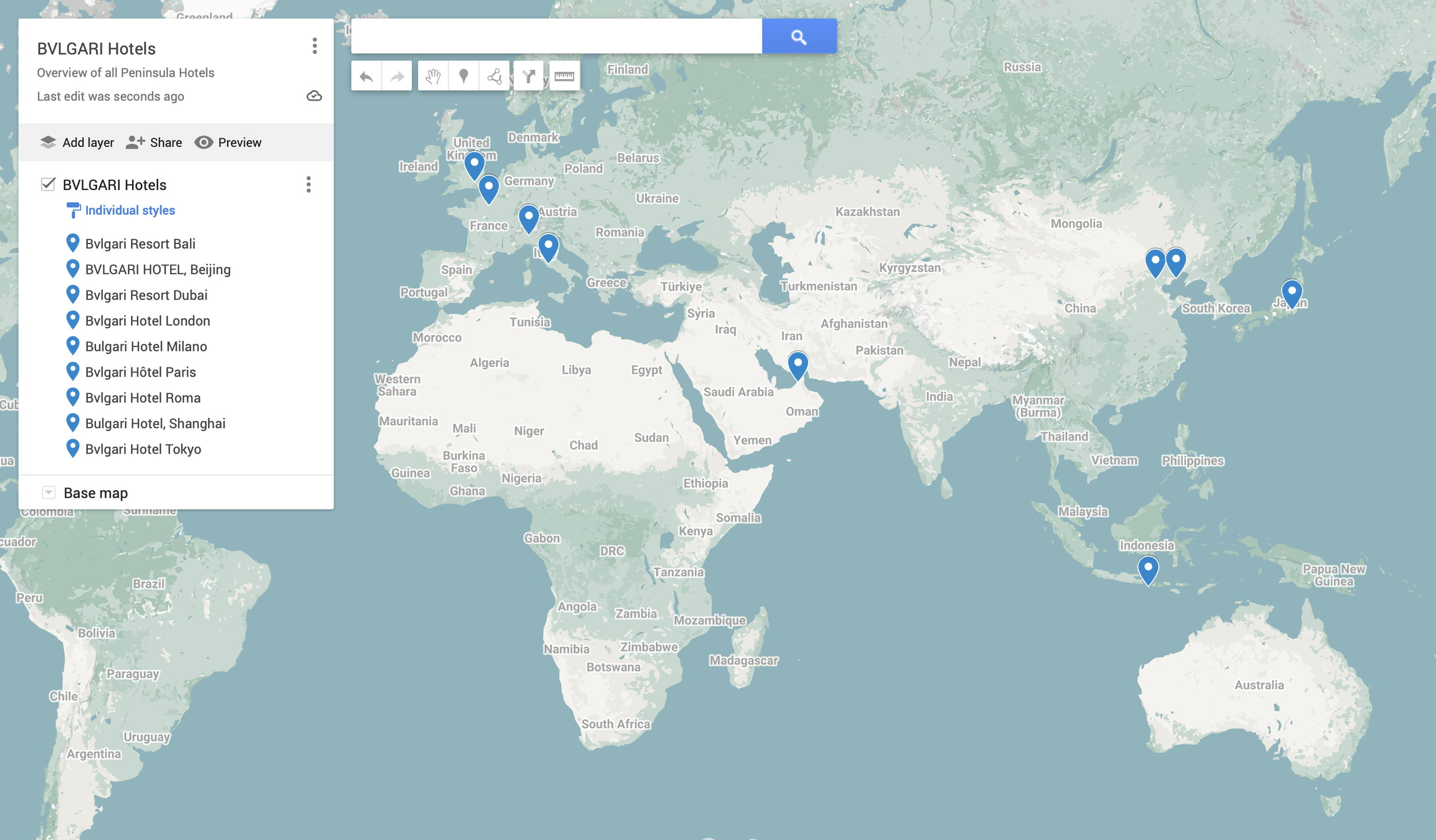The height and width of the screenshot is (840, 1436).
Task: Select Bvlgari Hotel London in list
Action: [148, 320]
